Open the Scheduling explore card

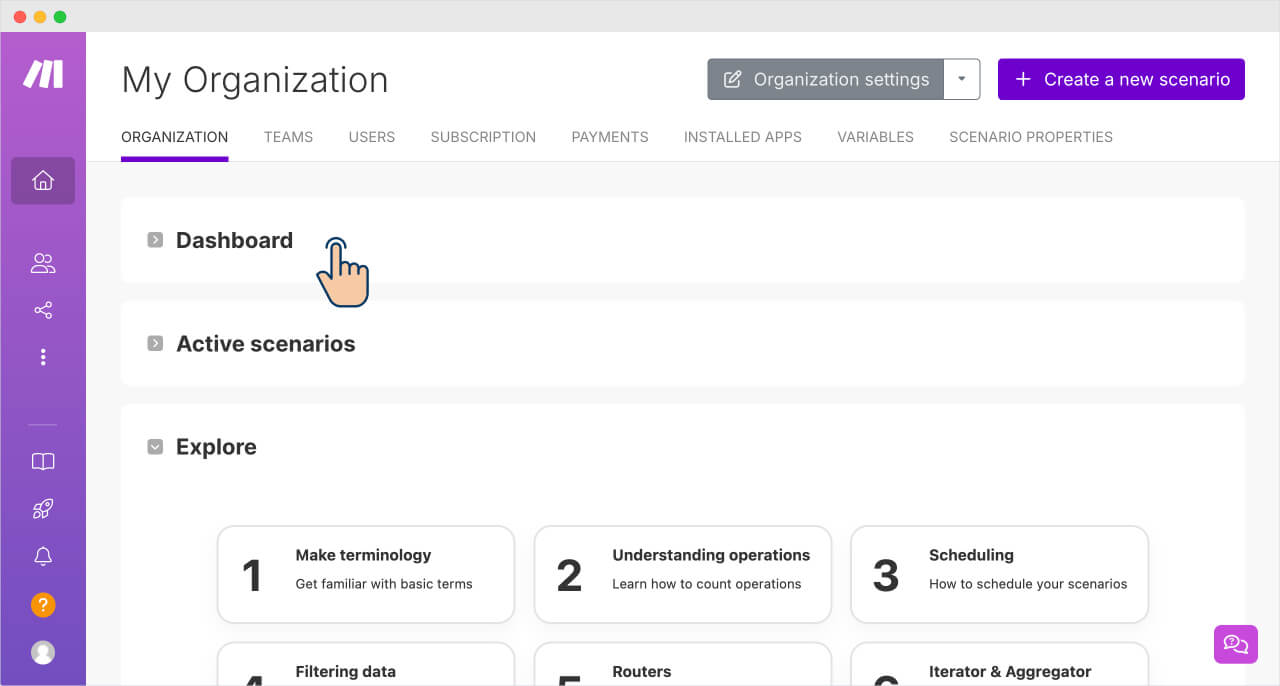pyautogui.click(x=998, y=574)
